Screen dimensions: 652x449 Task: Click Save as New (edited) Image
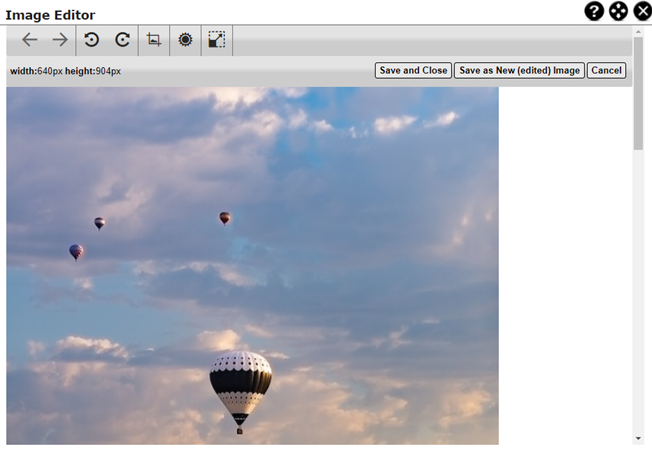coord(519,71)
